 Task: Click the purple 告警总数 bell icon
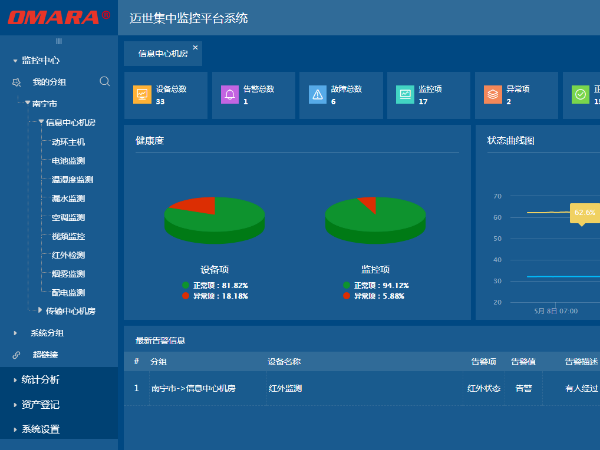pyautogui.click(x=229, y=95)
